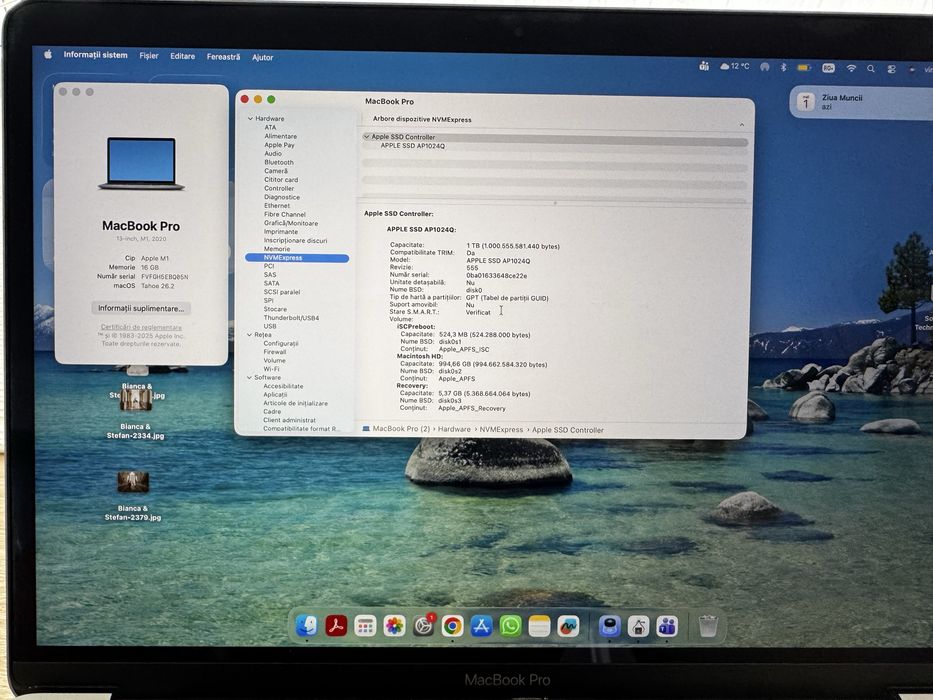Launch Adobe Acrobat from the dock

coord(336,626)
